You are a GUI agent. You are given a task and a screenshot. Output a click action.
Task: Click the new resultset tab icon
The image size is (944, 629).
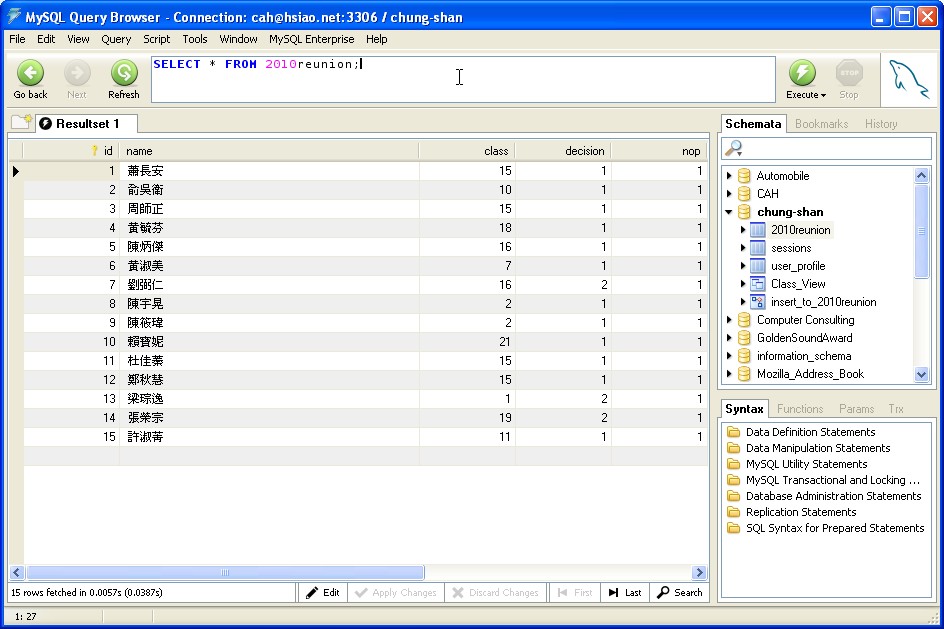tap(21, 122)
